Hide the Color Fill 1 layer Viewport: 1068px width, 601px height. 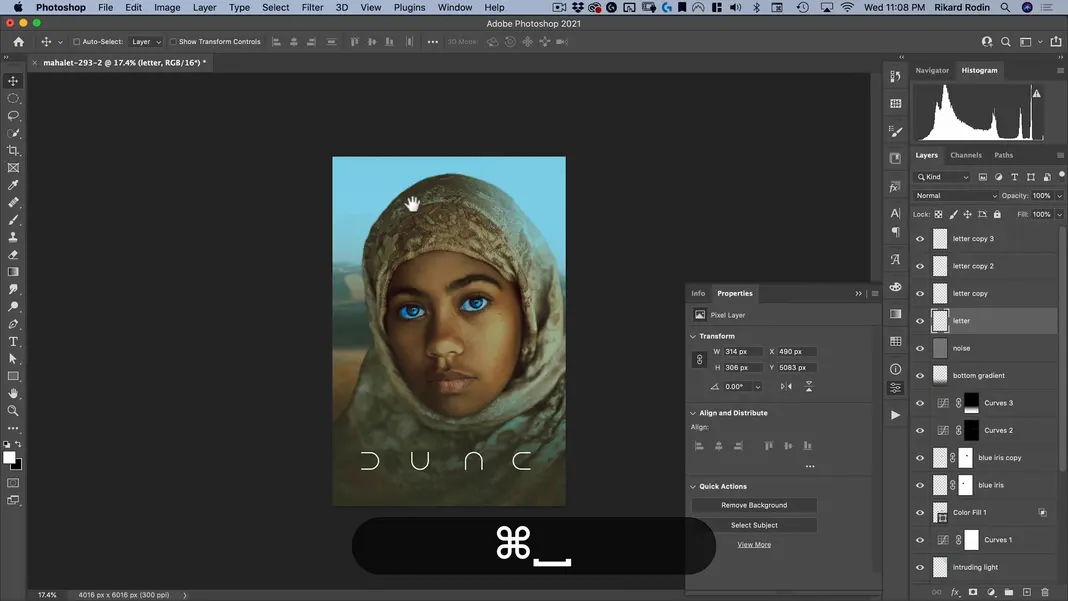[x=920, y=512]
